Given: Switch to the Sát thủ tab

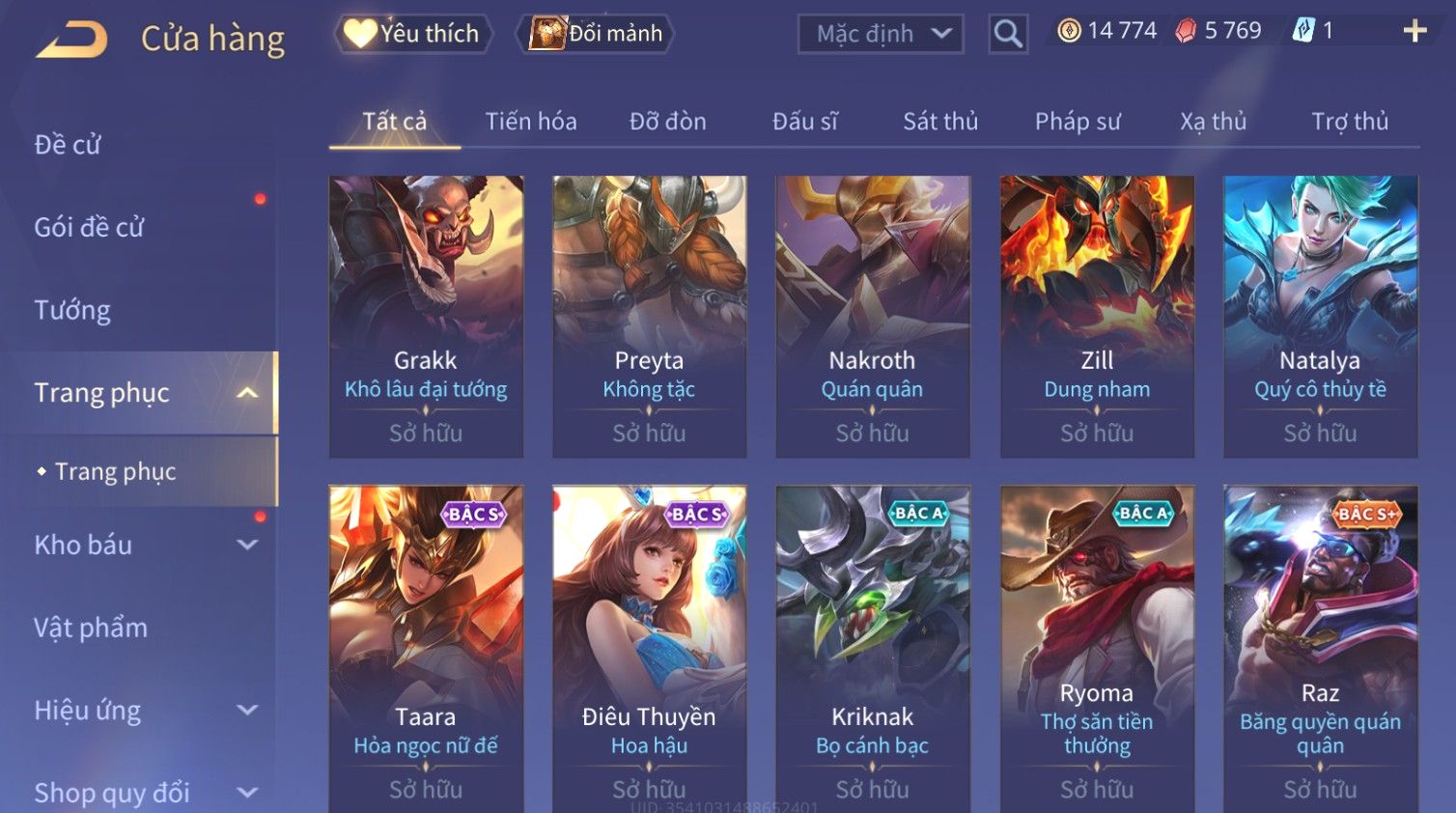Looking at the screenshot, I should 940,122.
